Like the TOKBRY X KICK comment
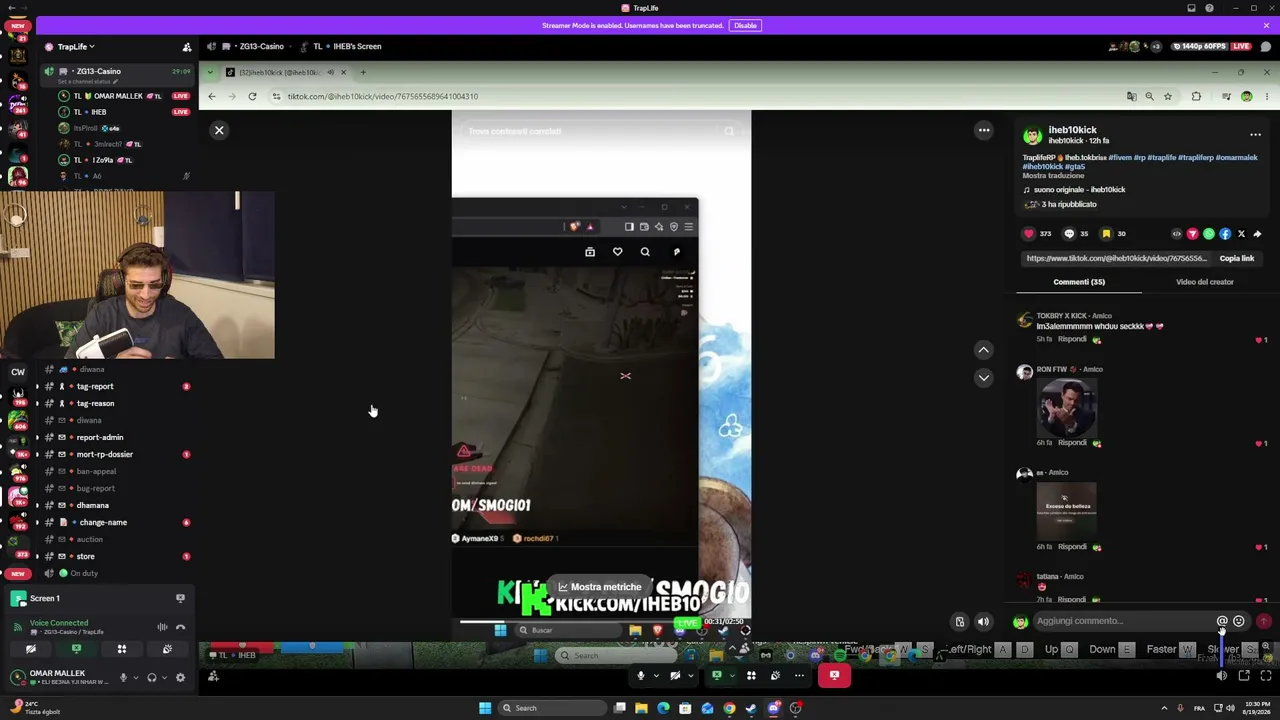 [x=1258, y=340]
